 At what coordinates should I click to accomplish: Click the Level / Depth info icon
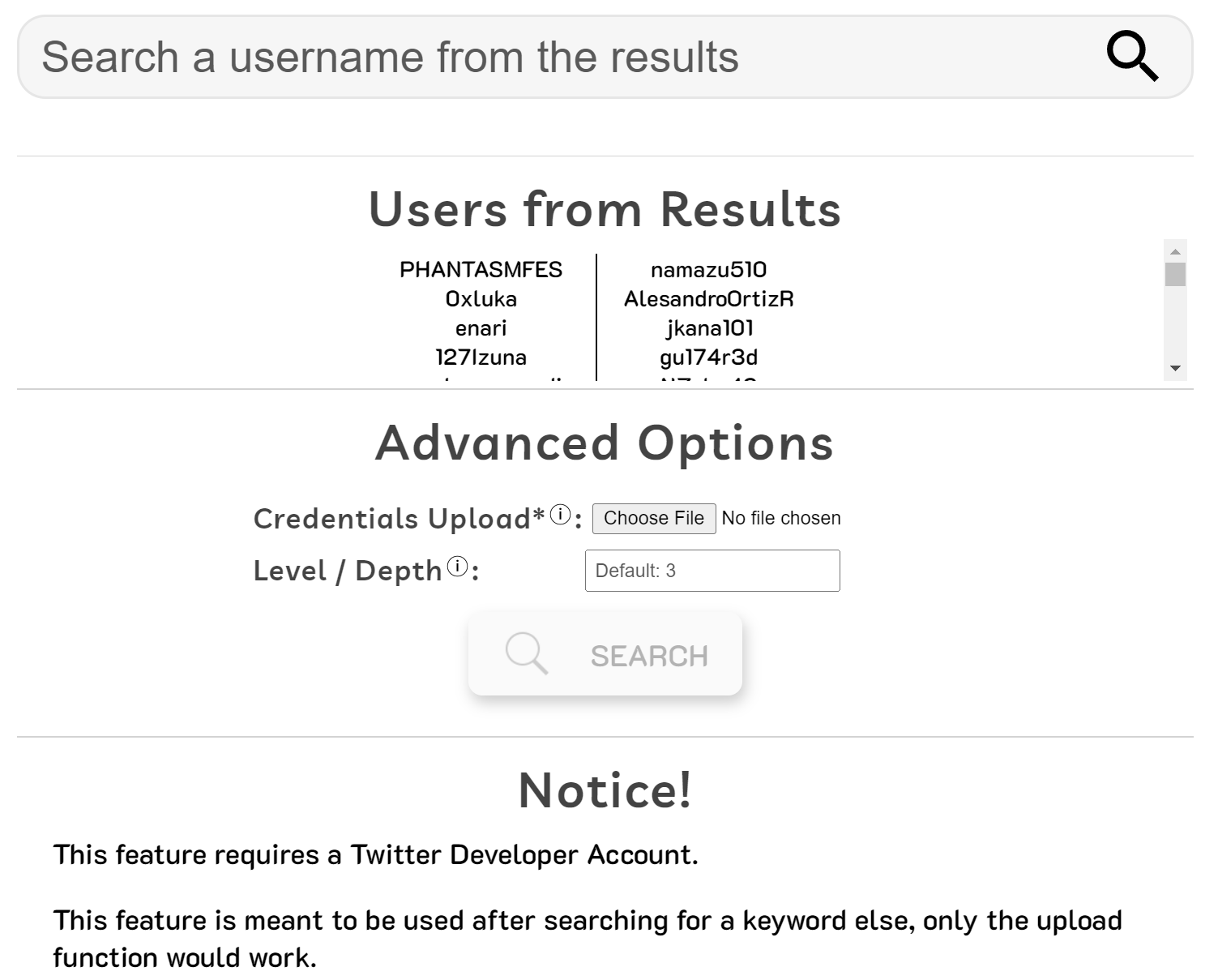point(457,567)
